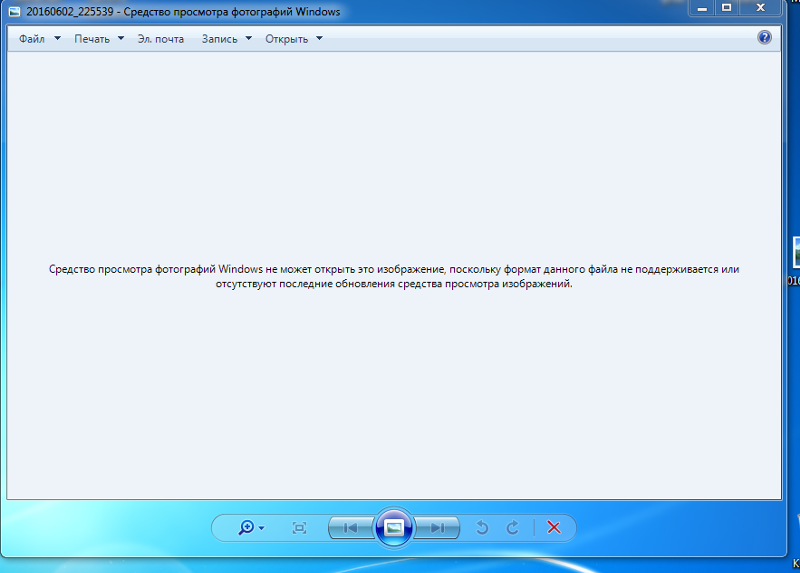Open the Печать menu
800x573 pixels.
point(92,39)
